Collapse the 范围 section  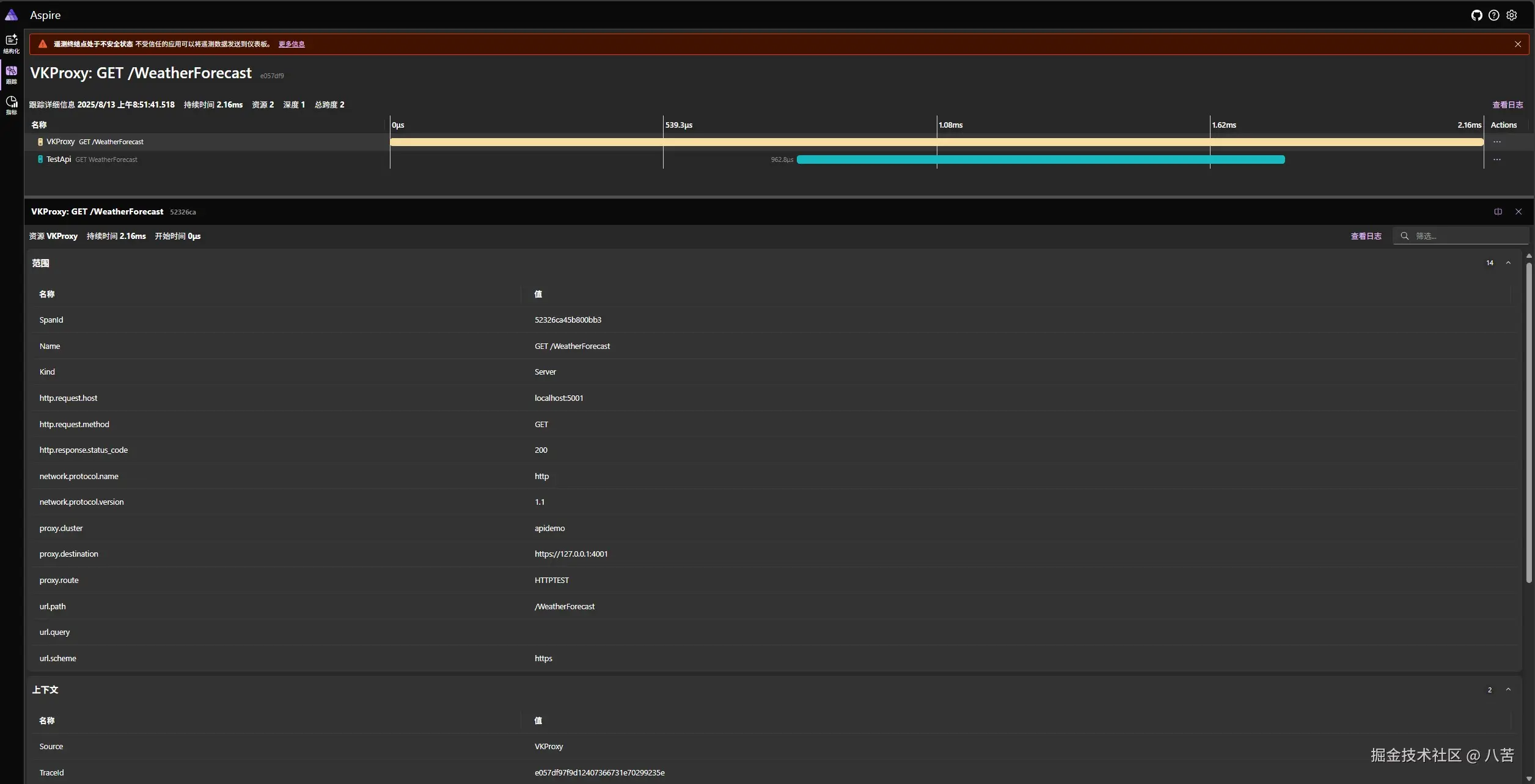1508,263
